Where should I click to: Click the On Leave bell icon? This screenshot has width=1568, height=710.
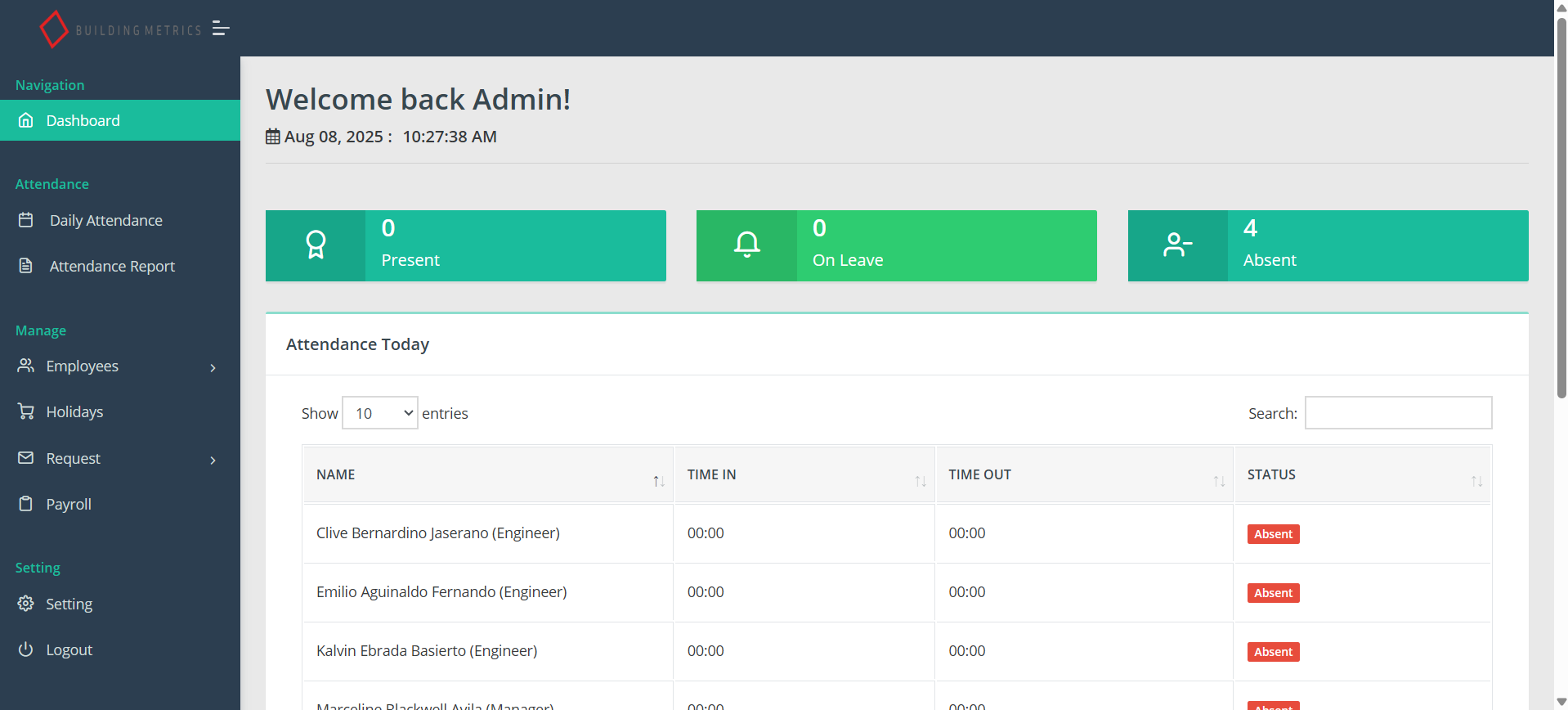coord(746,245)
